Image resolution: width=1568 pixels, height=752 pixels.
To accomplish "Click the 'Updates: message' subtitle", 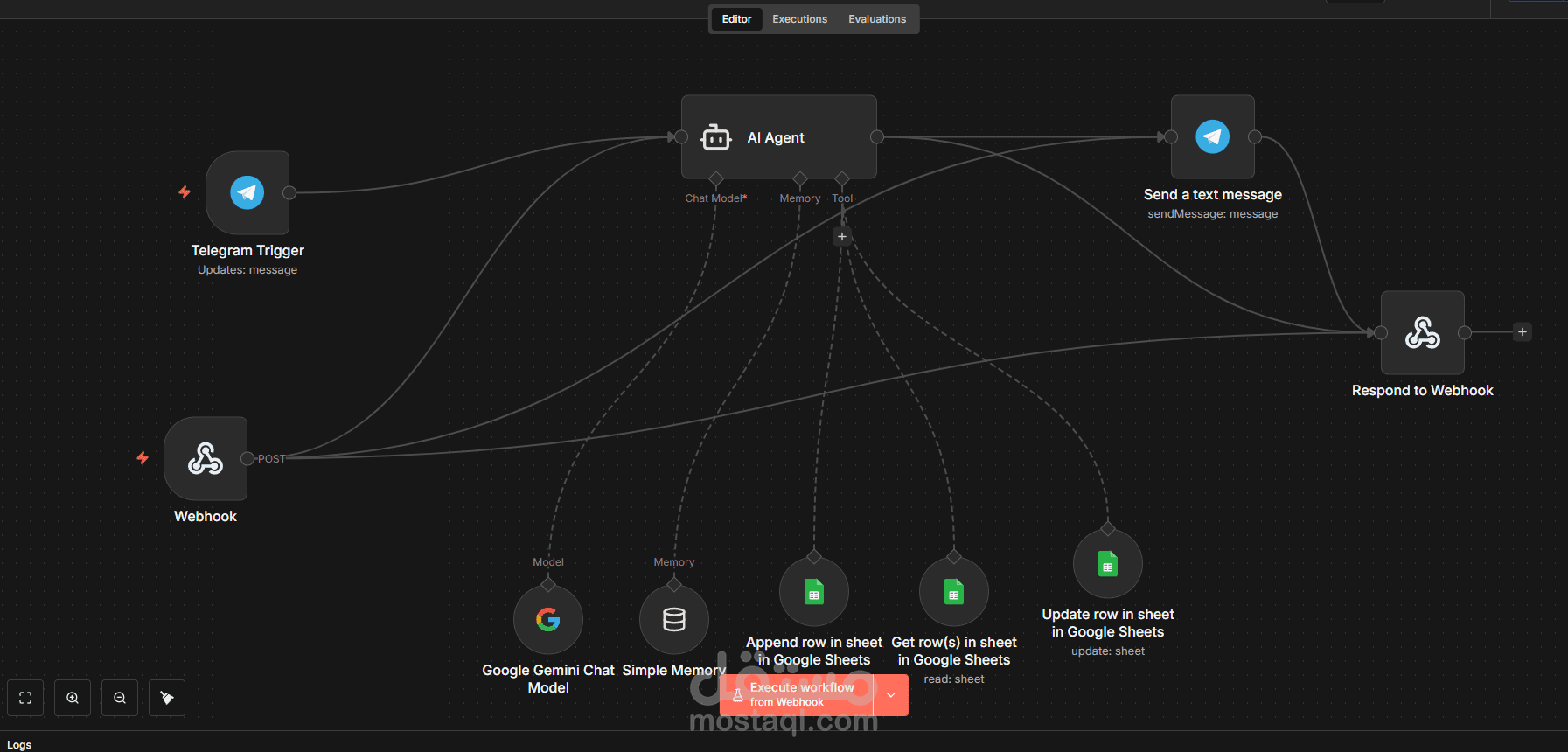I will pos(247,270).
